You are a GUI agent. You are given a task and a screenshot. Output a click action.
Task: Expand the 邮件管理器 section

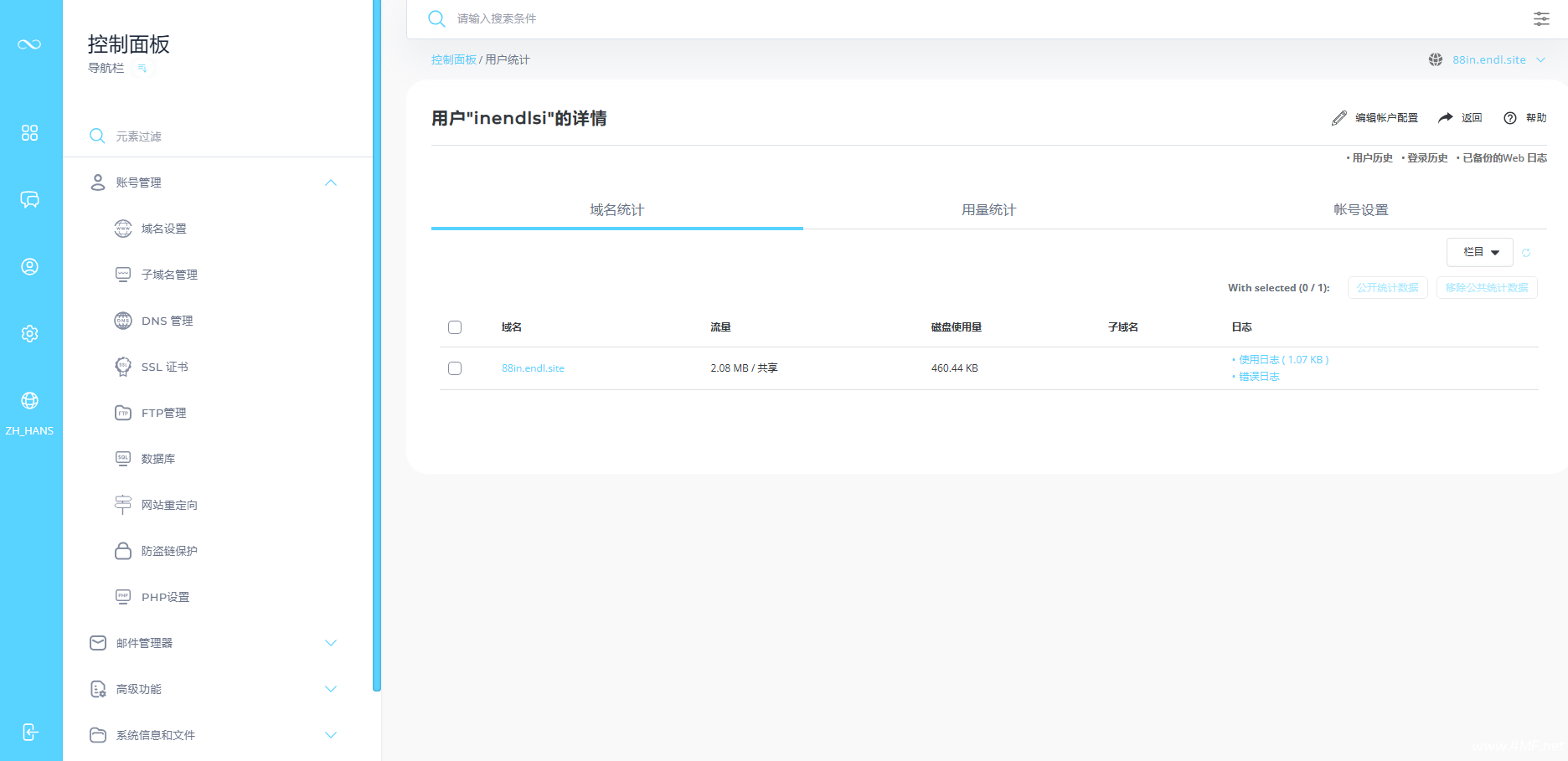point(331,643)
